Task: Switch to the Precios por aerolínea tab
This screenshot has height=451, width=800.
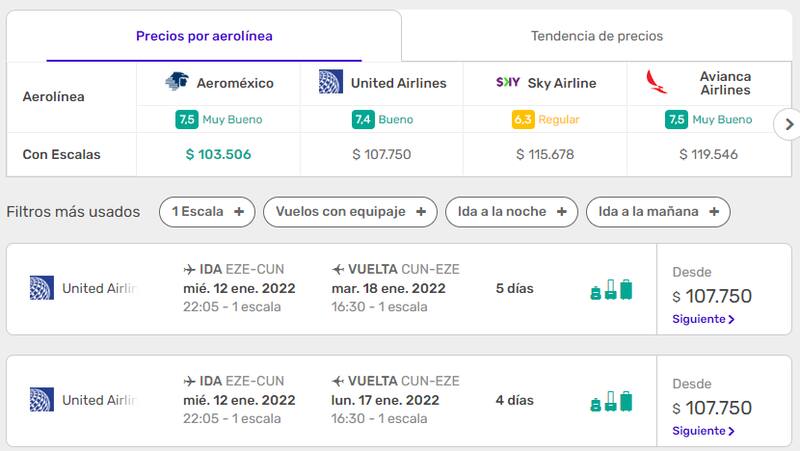Action: (x=204, y=36)
